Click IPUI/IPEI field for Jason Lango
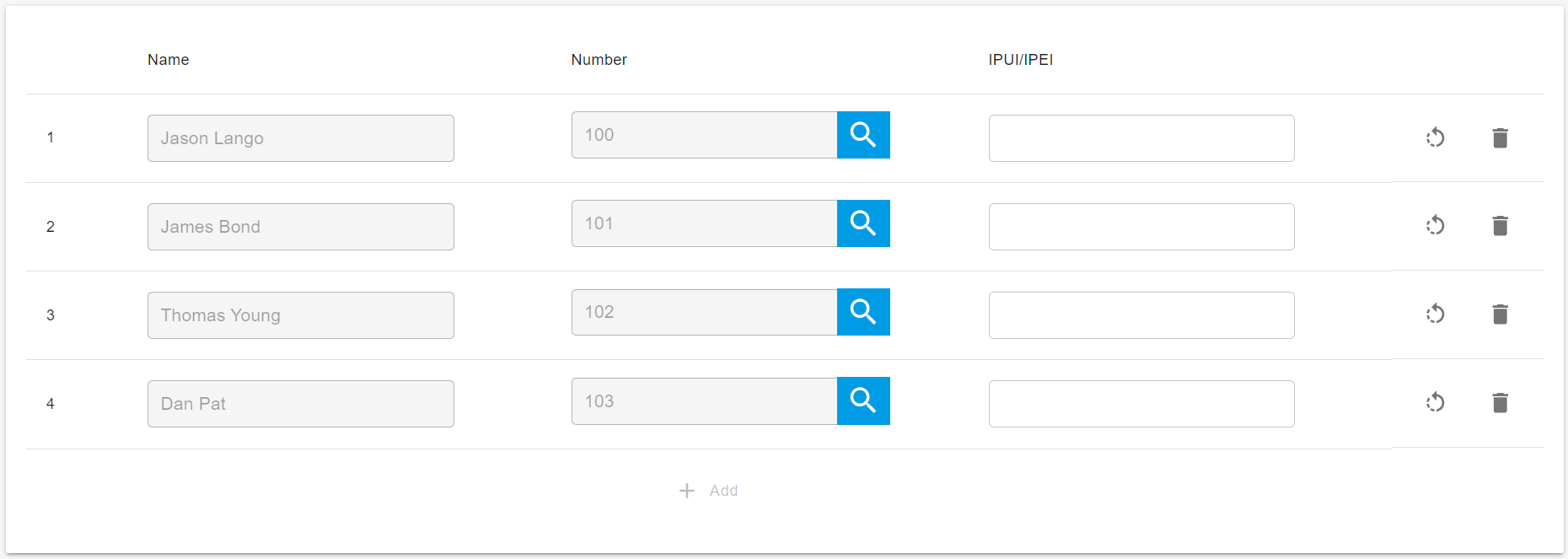 [1141, 138]
